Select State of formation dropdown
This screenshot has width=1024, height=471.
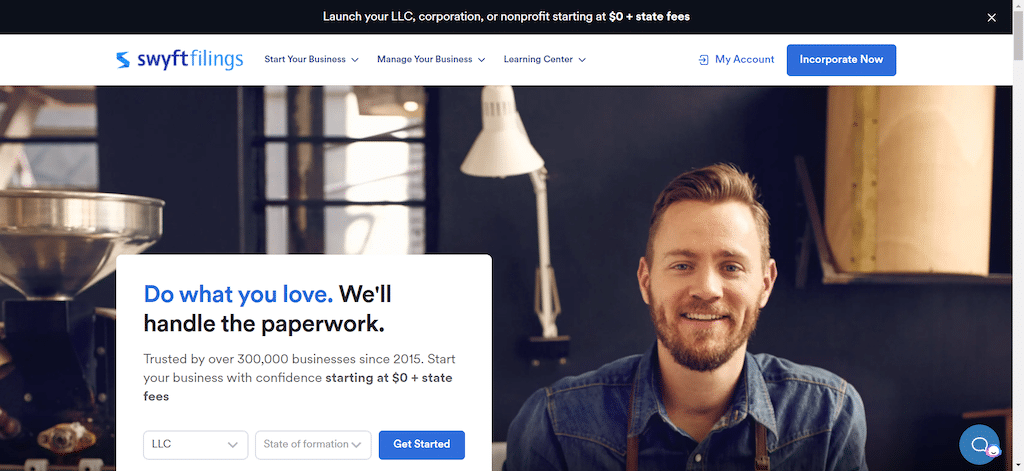313,445
